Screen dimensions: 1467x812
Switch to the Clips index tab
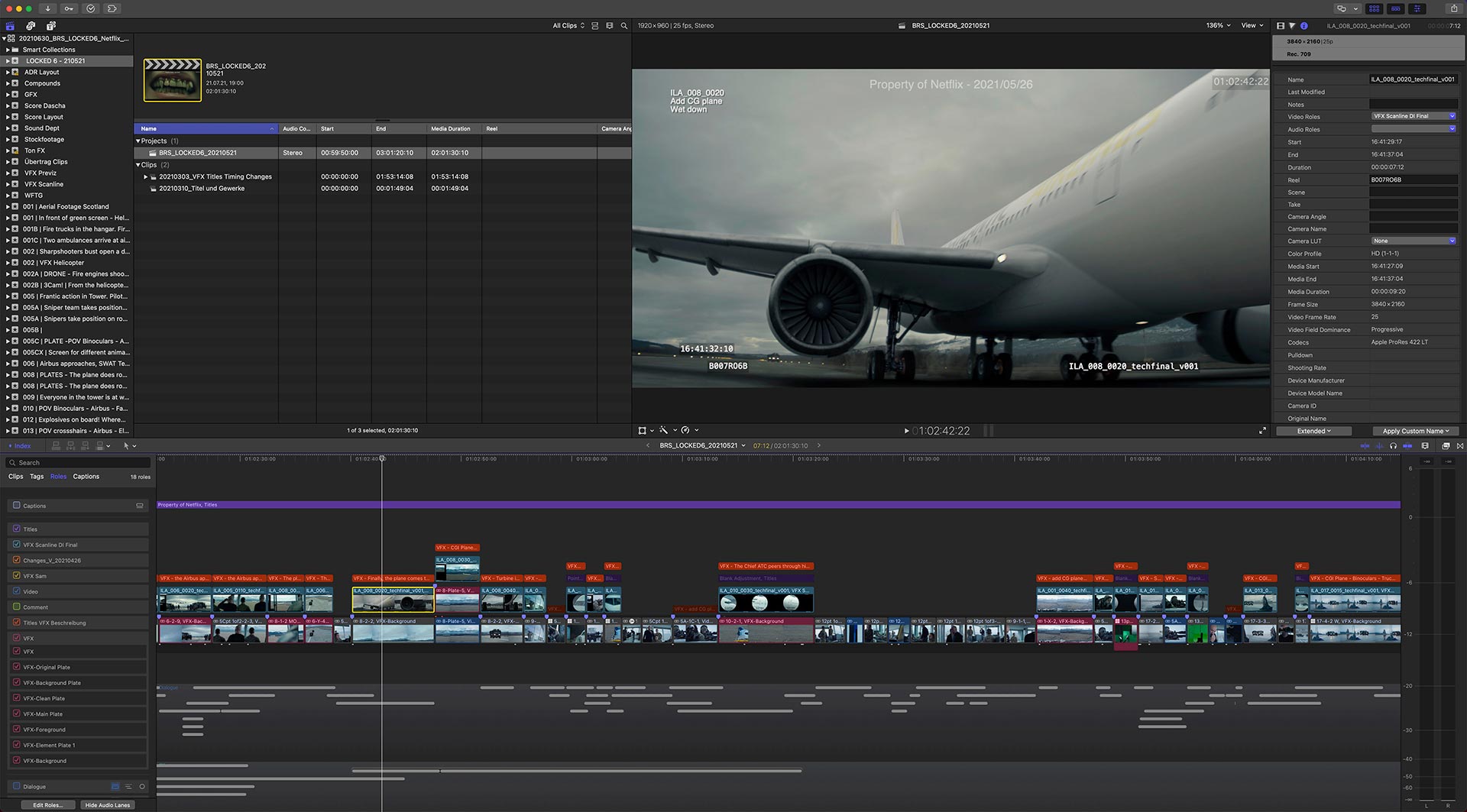pos(15,477)
